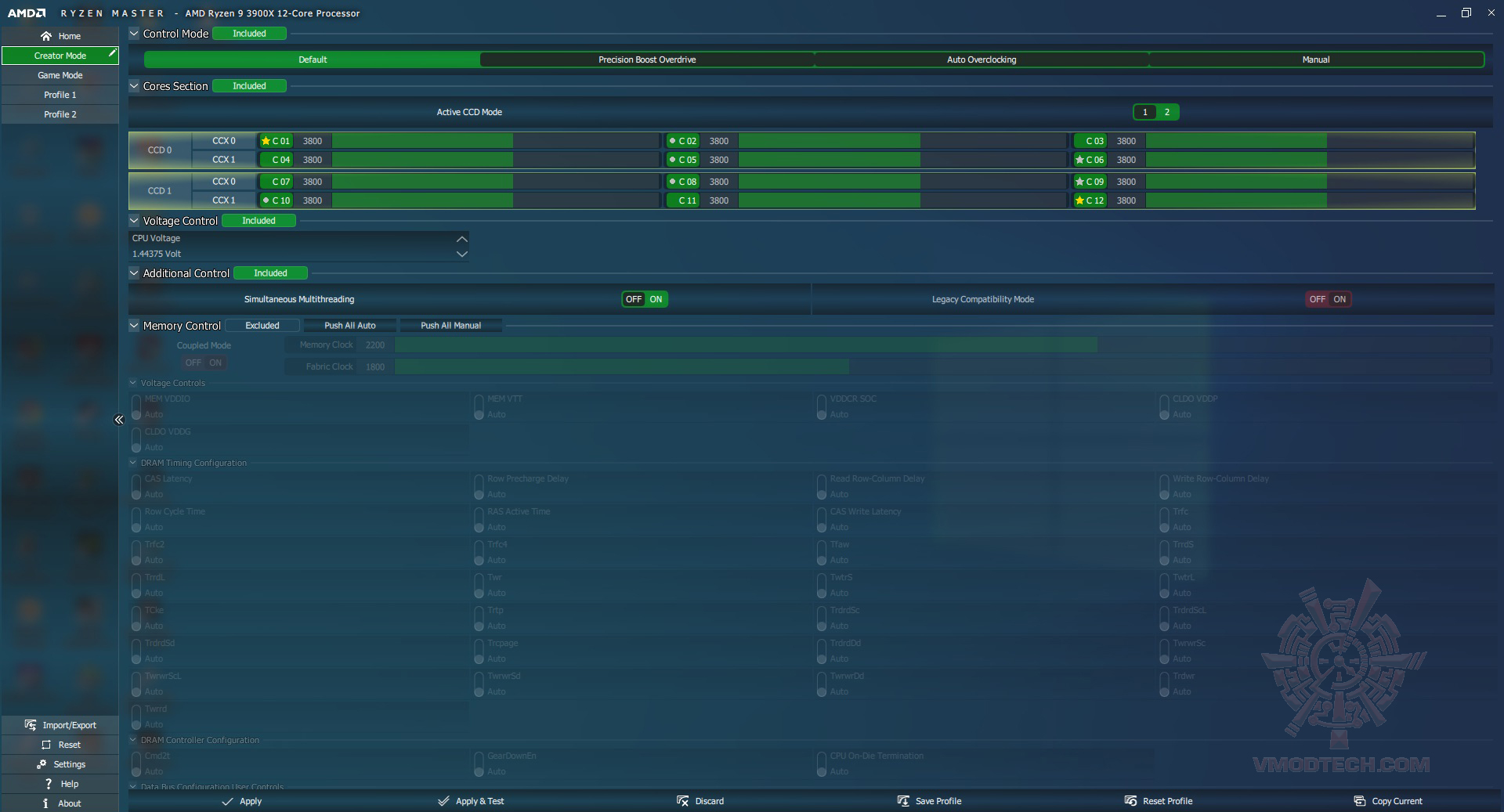Collapse the Voltage Control section
This screenshot has width=1504, height=812.
pos(134,221)
